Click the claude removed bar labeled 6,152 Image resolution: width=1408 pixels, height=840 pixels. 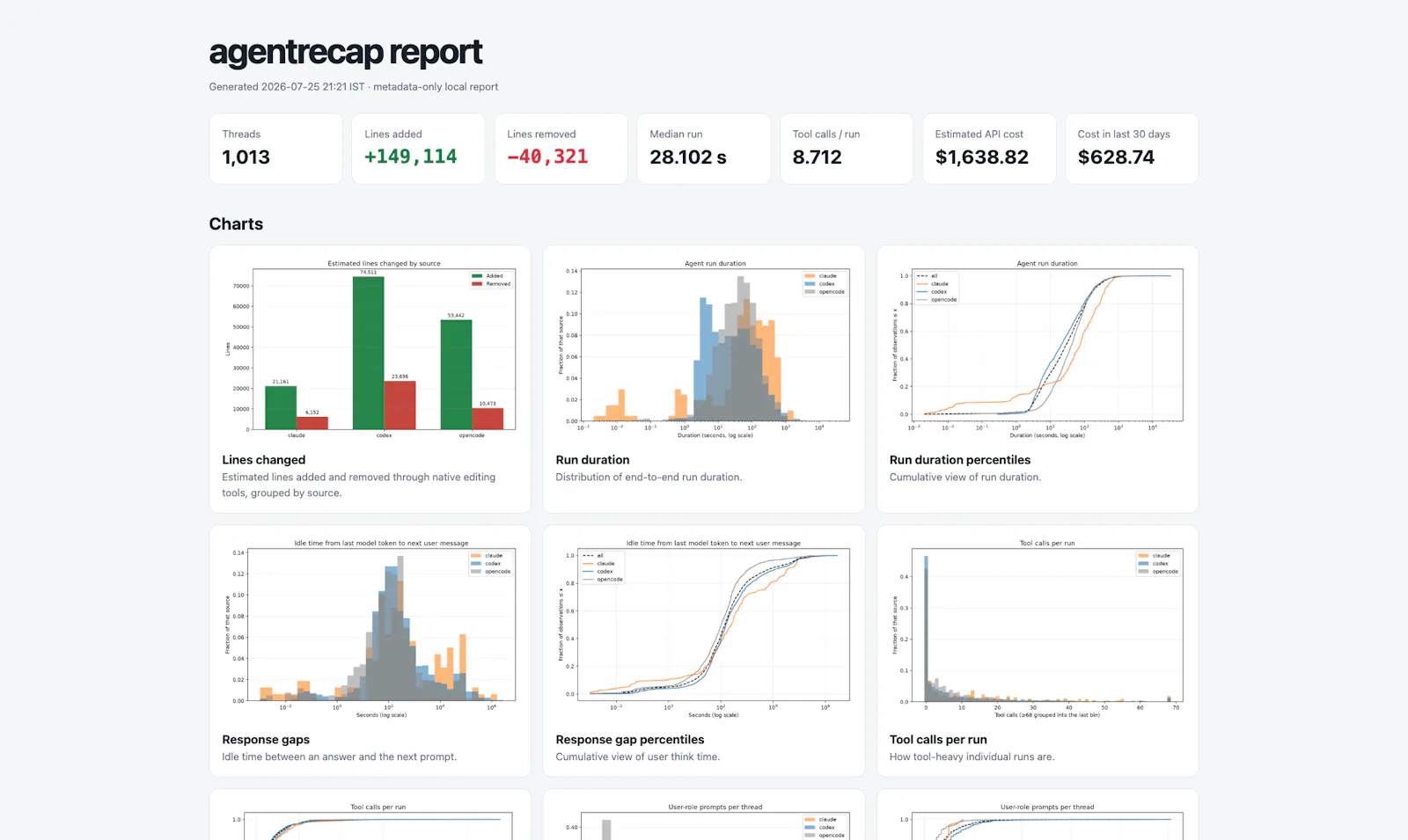coord(312,423)
